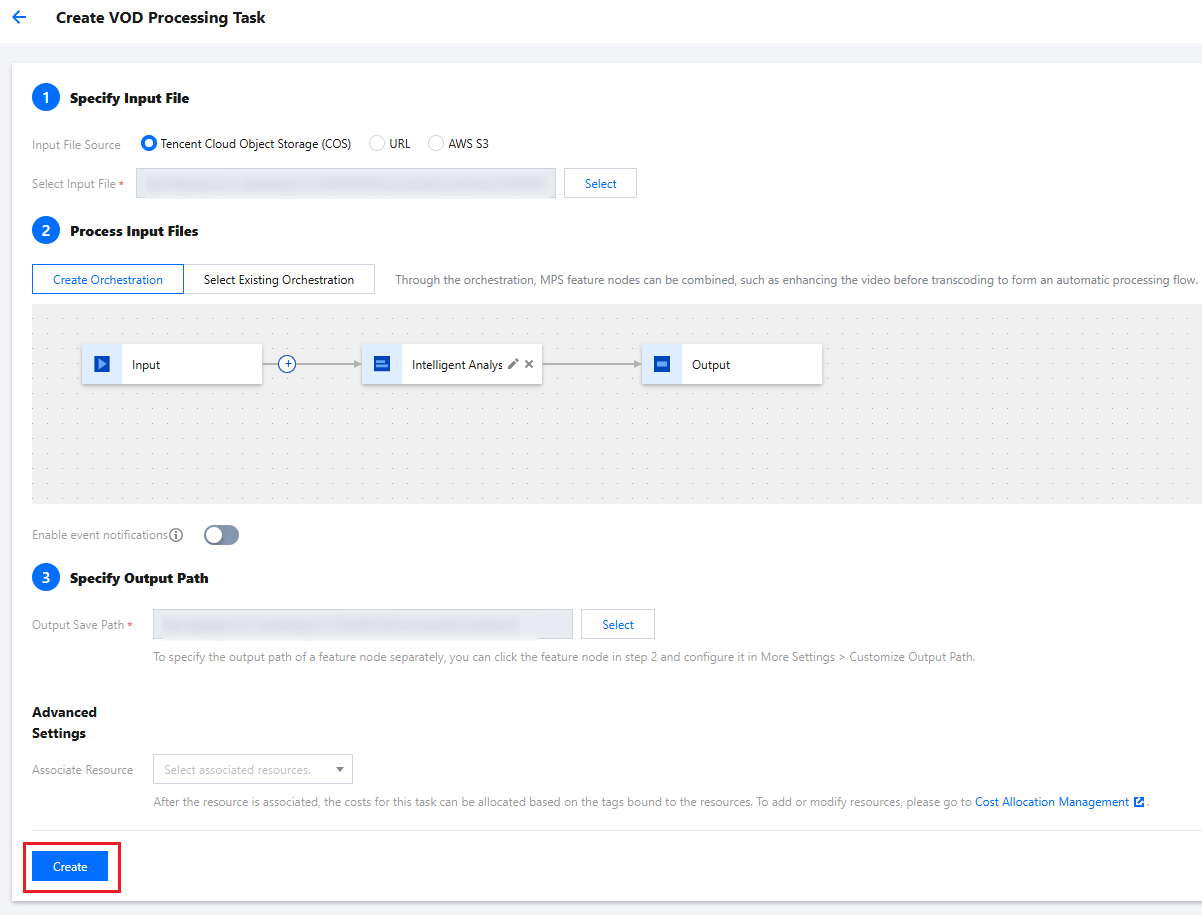
Task: Click the Output Save Path field
Action: (362, 625)
